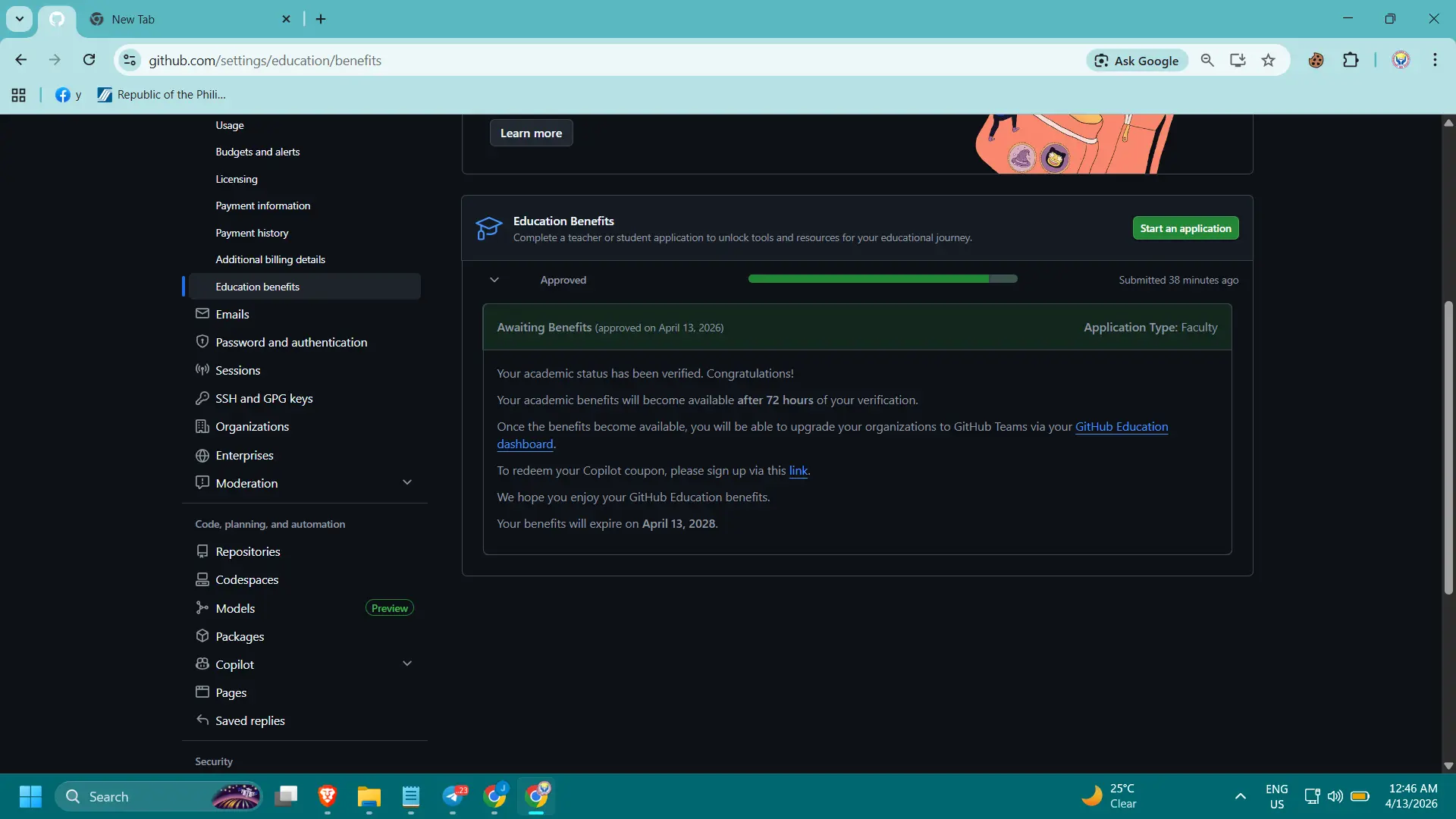This screenshot has width=1456, height=819.
Task: Open the browser Extensions puzzle icon
Action: 1351,61
